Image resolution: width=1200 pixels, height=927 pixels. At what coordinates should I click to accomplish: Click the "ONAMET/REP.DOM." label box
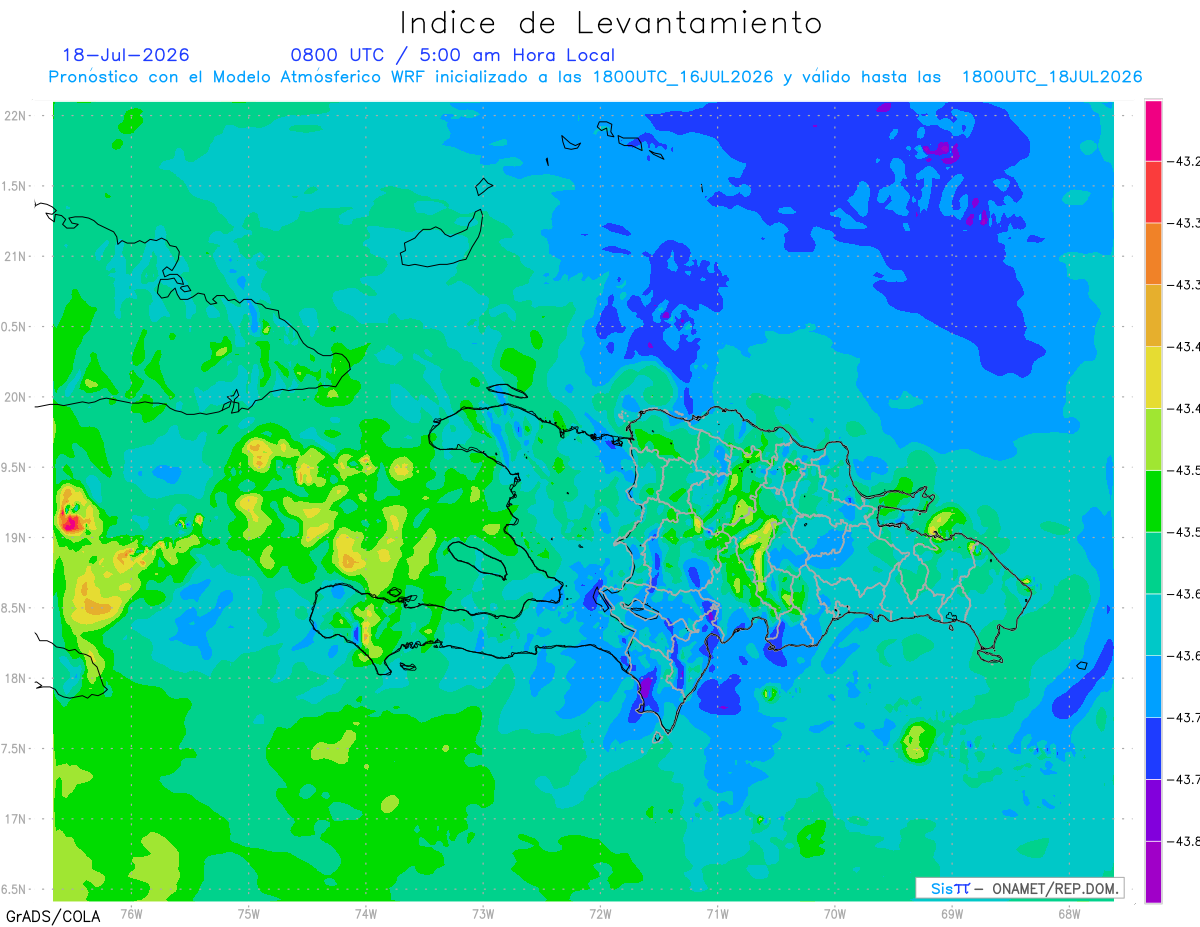click(1020, 888)
